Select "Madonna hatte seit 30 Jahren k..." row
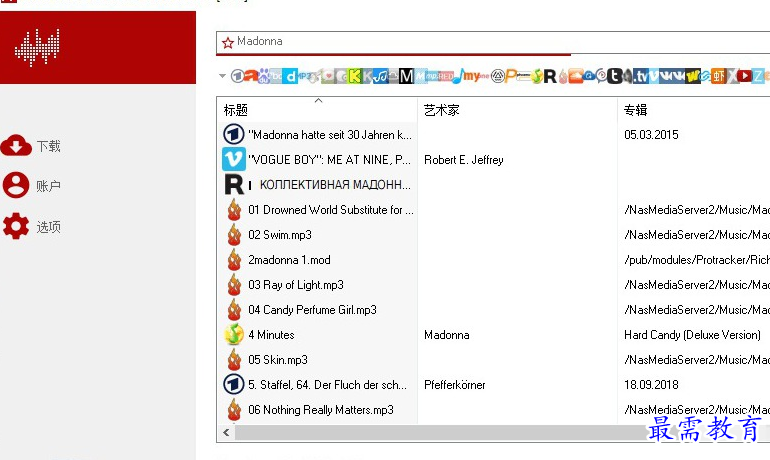Image resolution: width=770 pixels, height=460 pixels. click(x=330, y=135)
